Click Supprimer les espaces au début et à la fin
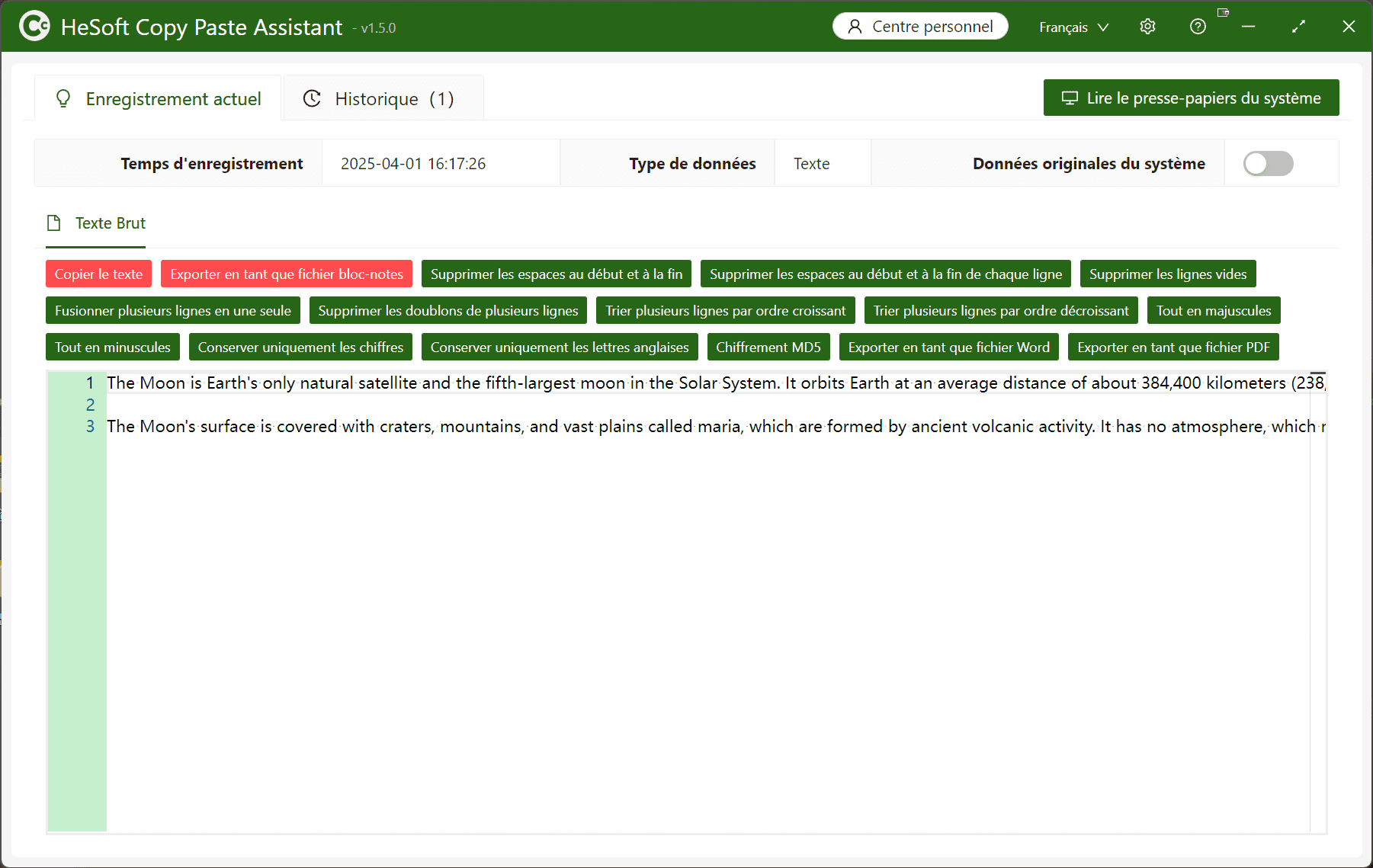This screenshot has width=1373, height=868. [x=557, y=274]
